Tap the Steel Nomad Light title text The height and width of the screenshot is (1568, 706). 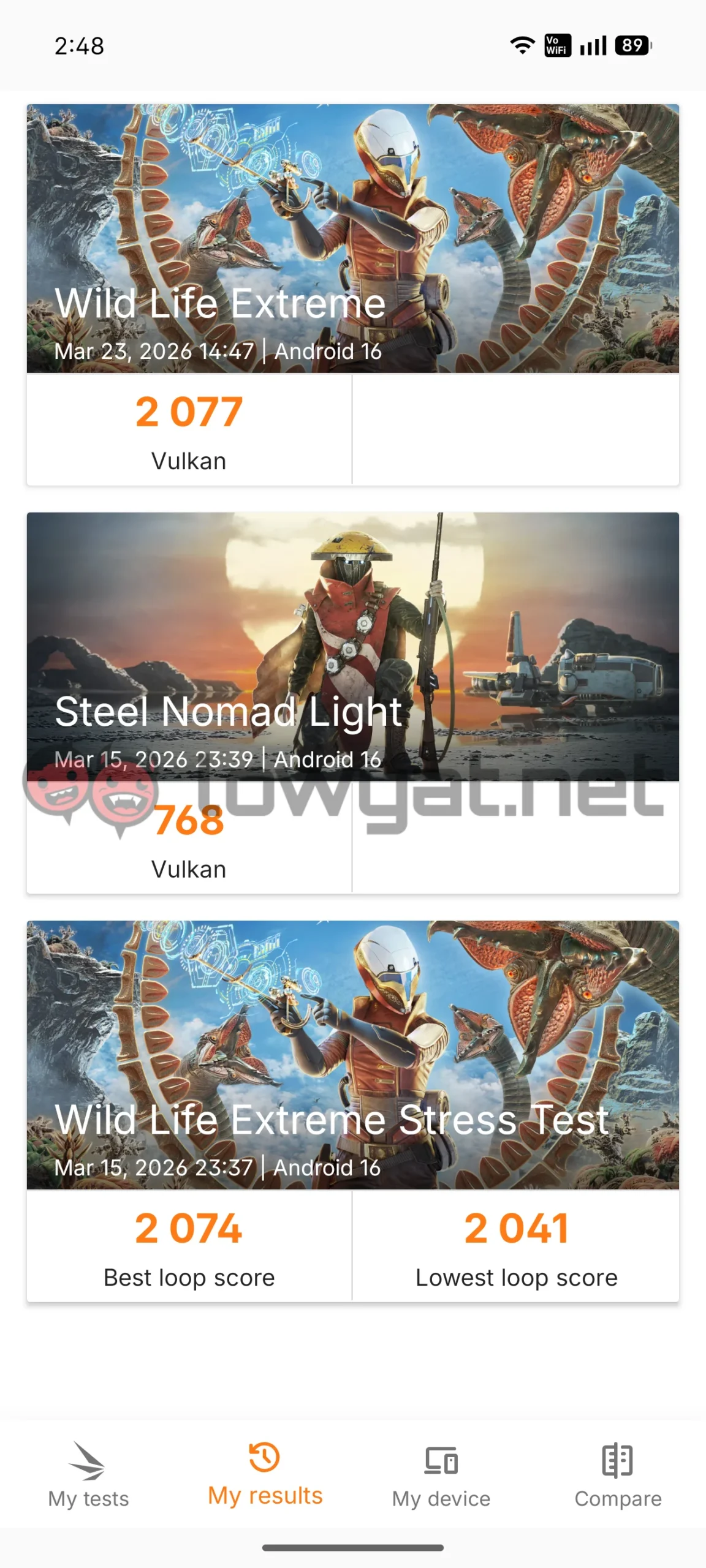click(228, 712)
